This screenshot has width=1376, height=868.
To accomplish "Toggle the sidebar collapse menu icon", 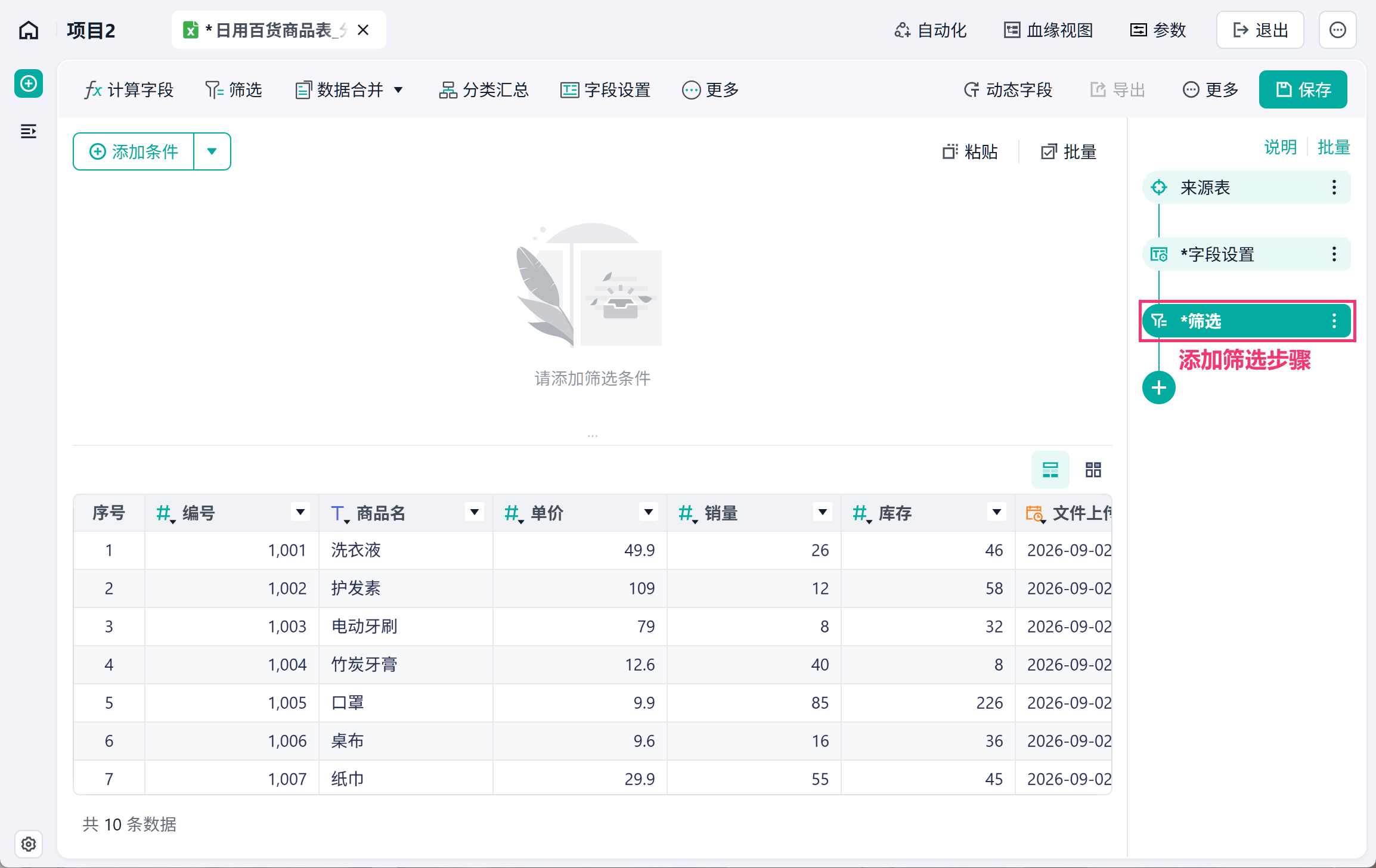I will click(x=29, y=131).
